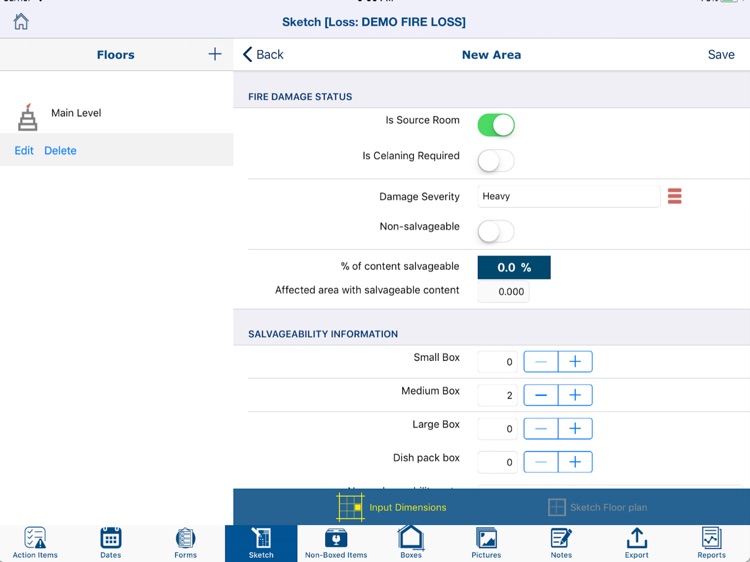This screenshot has height=562, width=750.
Task: Tap Dish pack box quantity field
Action: pos(497,462)
